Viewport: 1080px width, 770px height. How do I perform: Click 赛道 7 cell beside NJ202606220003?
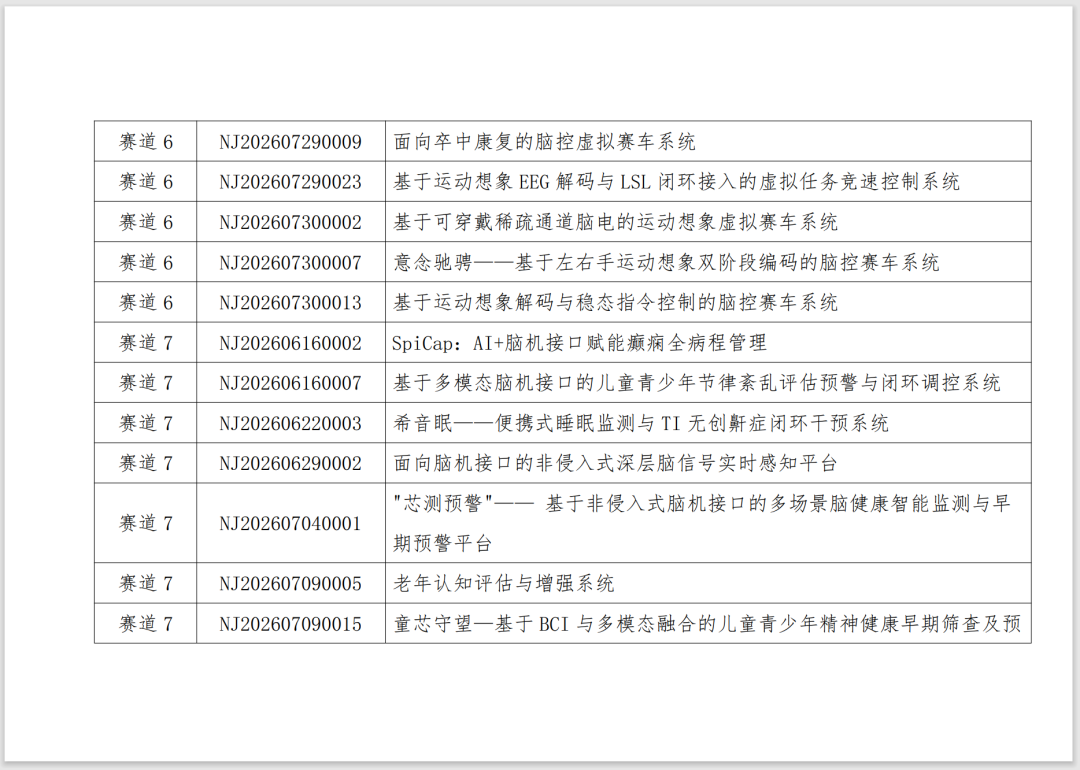click(x=146, y=423)
